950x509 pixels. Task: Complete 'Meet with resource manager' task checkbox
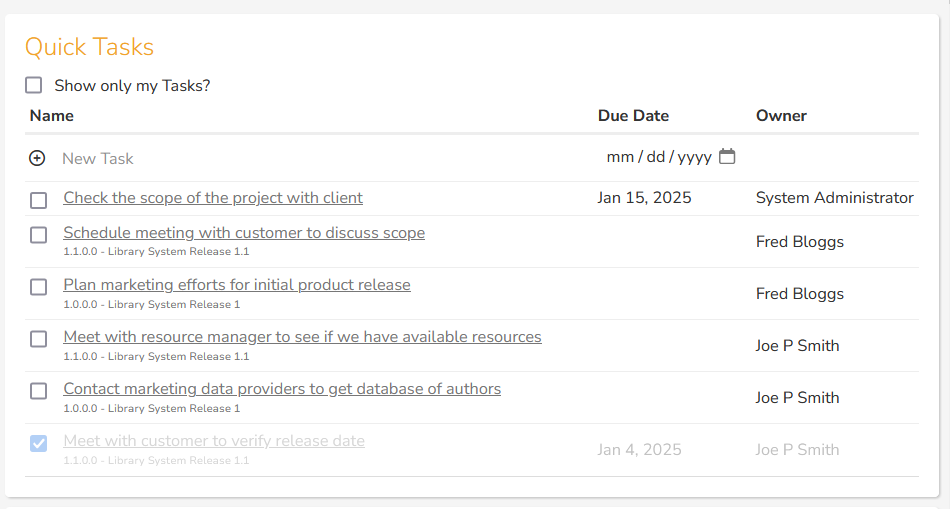point(38,339)
